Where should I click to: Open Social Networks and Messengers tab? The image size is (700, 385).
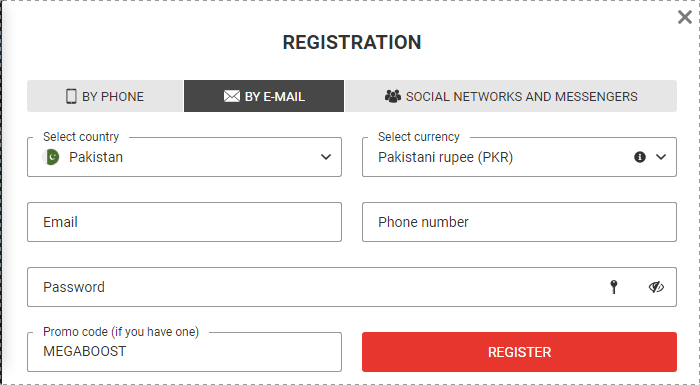pyautogui.click(x=511, y=96)
